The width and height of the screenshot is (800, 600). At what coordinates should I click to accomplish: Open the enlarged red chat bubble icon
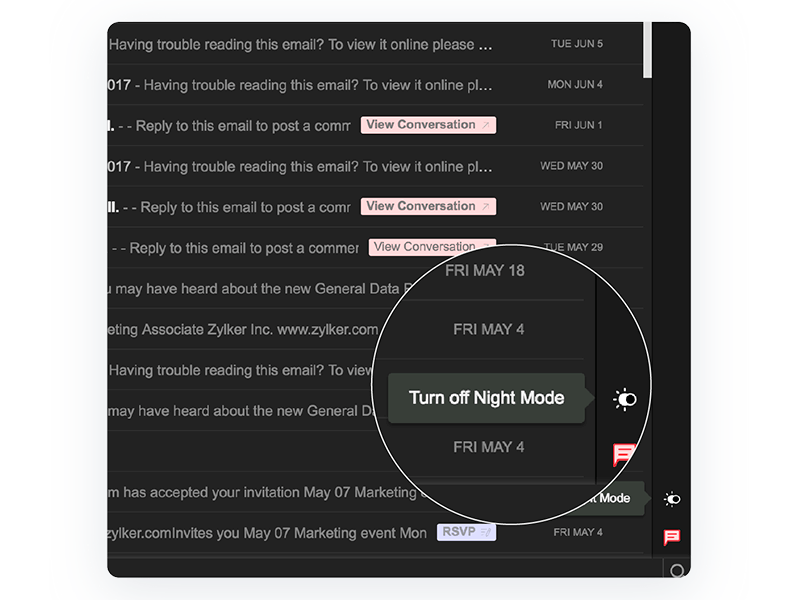click(x=623, y=456)
